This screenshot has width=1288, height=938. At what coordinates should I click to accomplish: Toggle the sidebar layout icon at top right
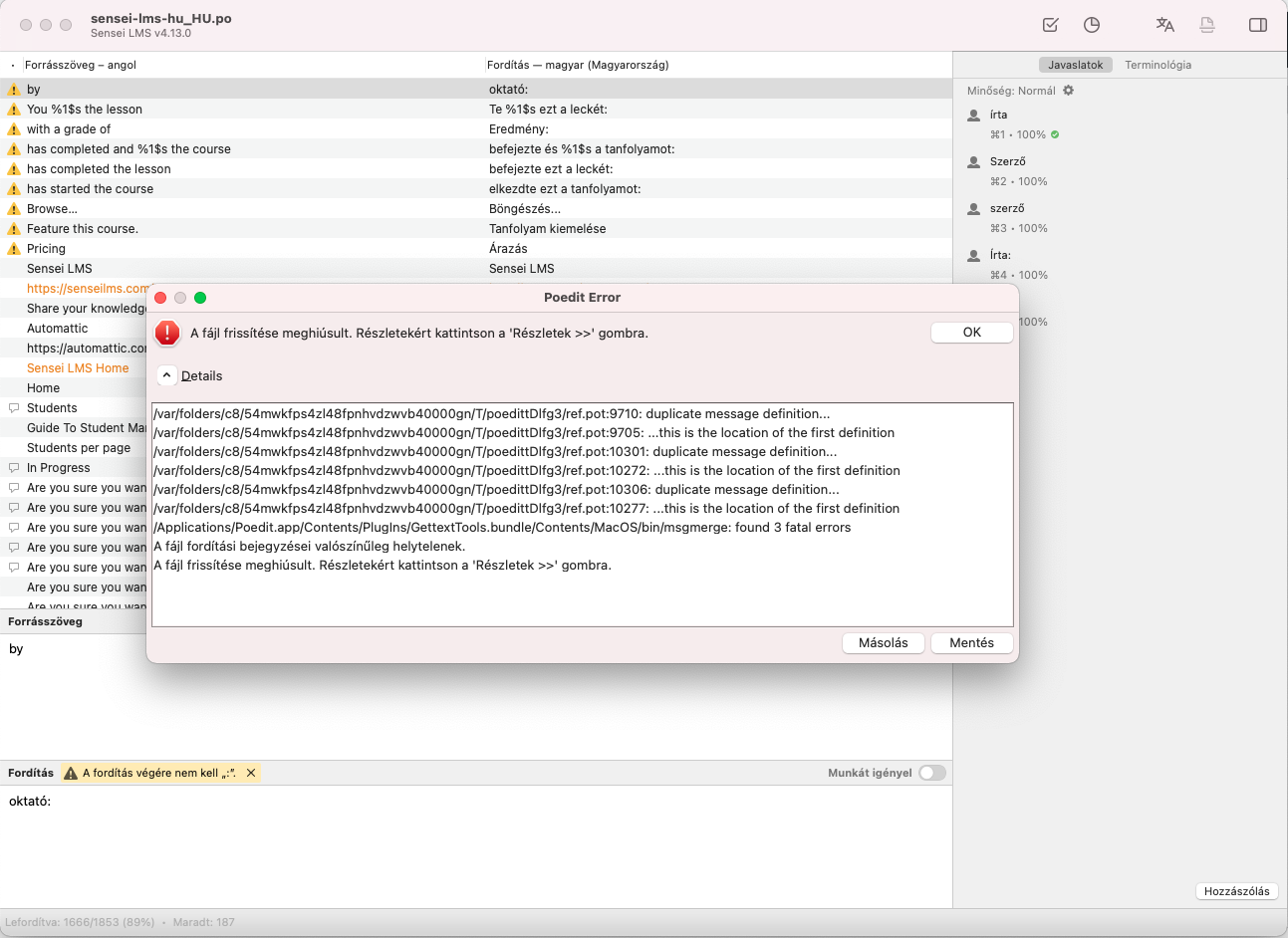[x=1257, y=25]
